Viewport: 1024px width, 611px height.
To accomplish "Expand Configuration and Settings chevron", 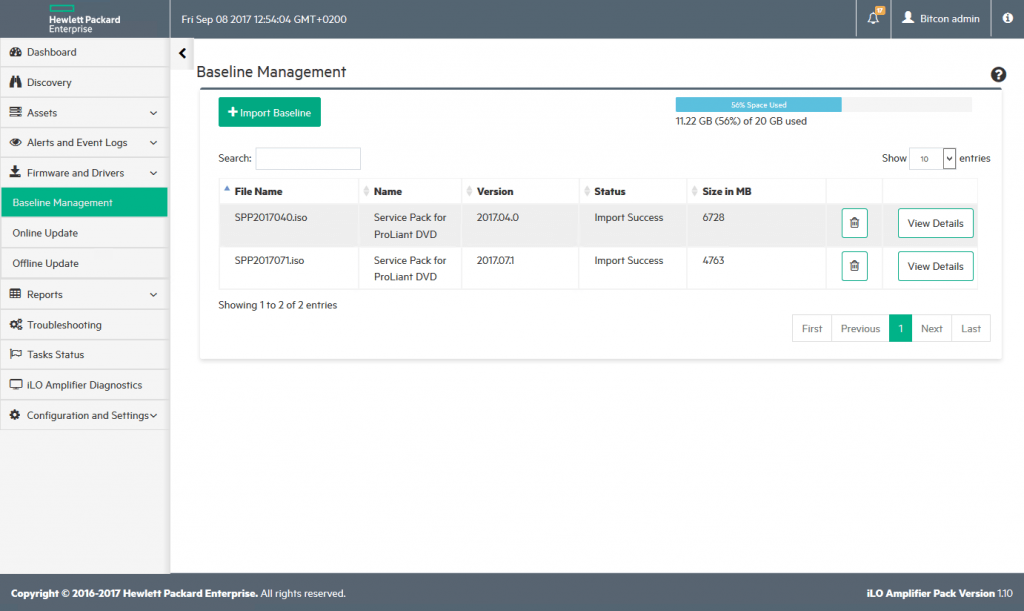I will pyautogui.click(x=153, y=415).
